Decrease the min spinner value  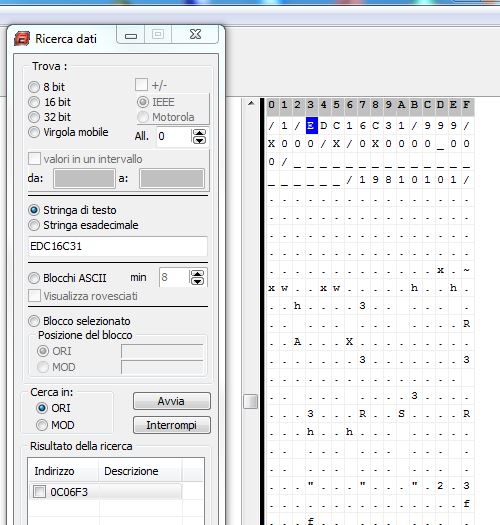coord(197,281)
